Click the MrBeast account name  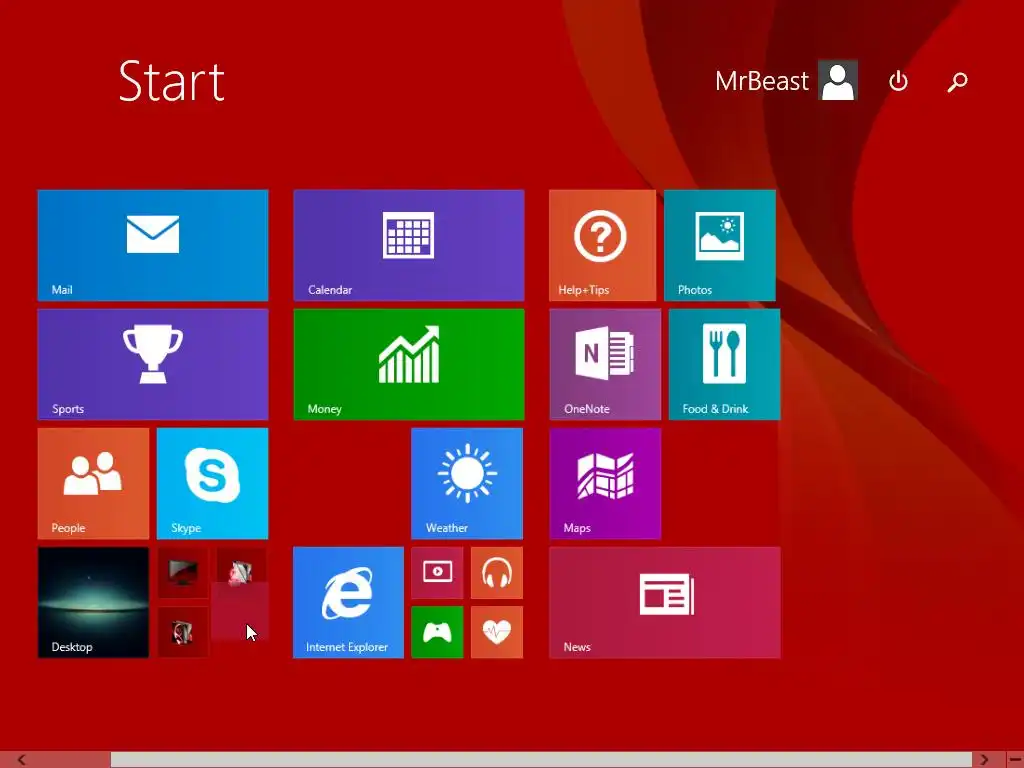tap(762, 81)
